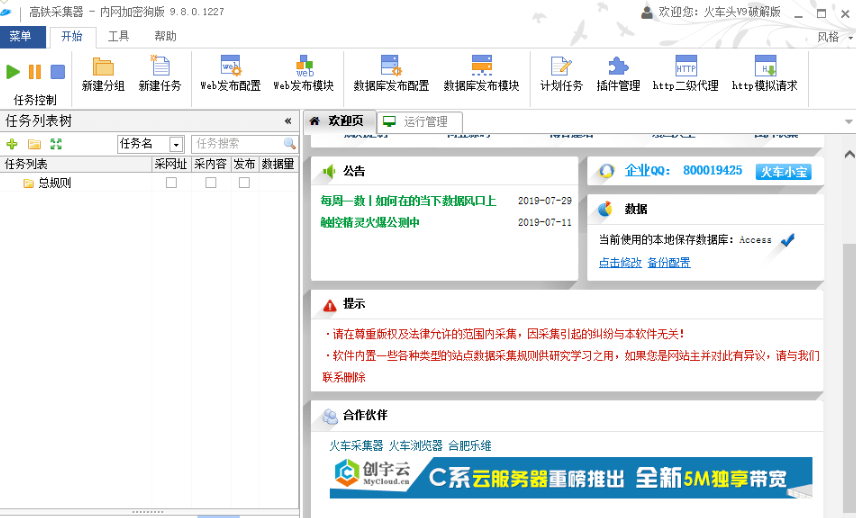Screen dimensions: 856x518
Task: Click 公告 speaker icon
Action: point(329,171)
